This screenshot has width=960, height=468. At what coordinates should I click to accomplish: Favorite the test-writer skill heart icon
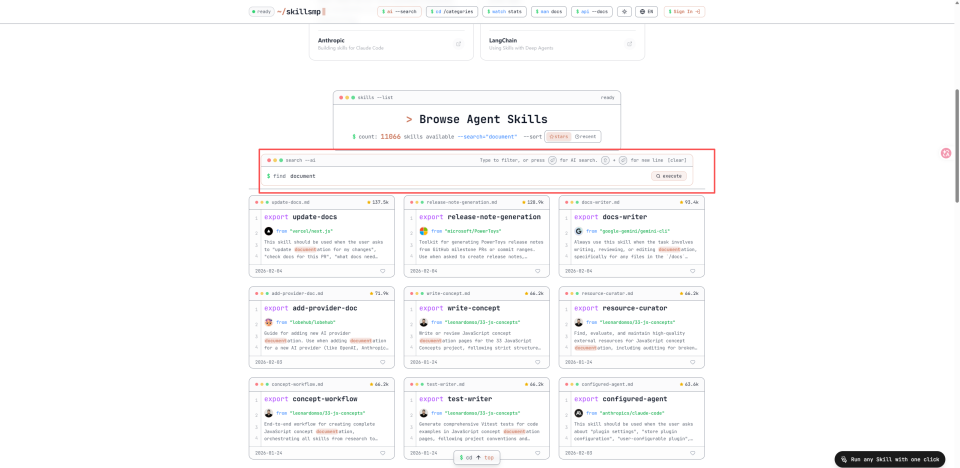(x=538, y=453)
